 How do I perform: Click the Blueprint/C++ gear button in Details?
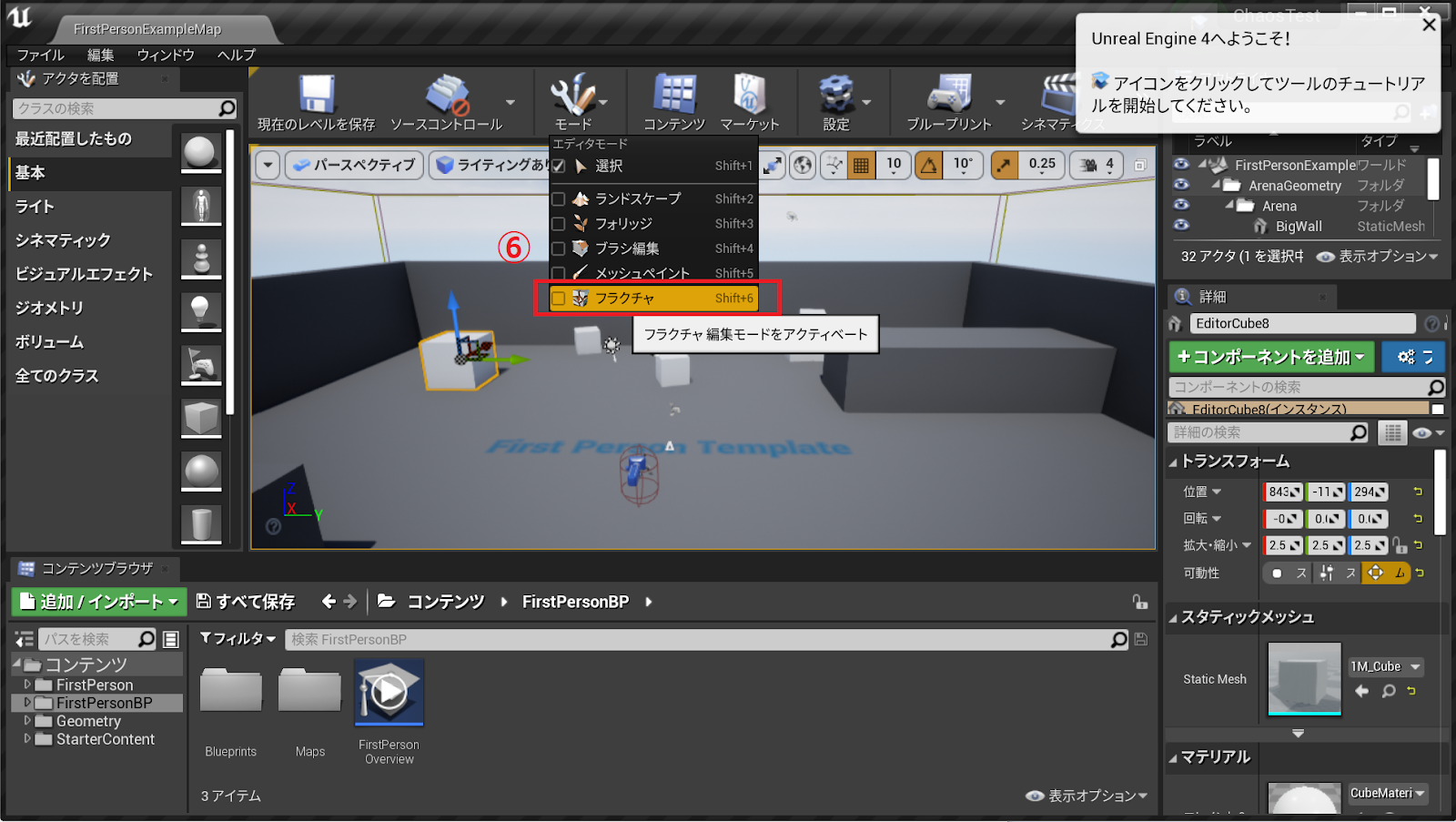(1413, 357)
